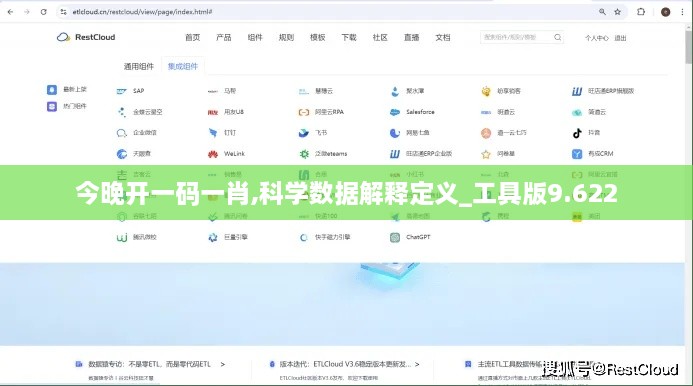Screen dimensions: 693x386
Task: Open the 天眼查 component icon
Action: tap(122, 154)
